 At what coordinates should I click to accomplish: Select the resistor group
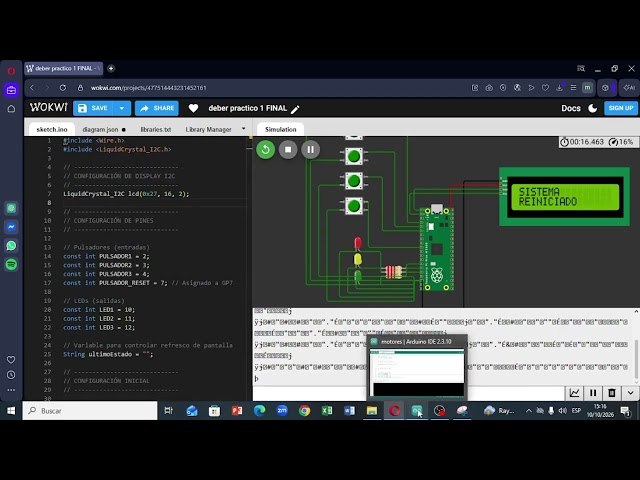(393, 272)
